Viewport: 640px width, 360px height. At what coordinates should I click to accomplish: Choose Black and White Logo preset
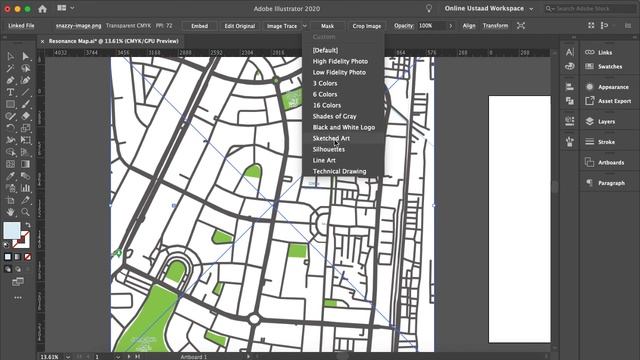[343, 127]
